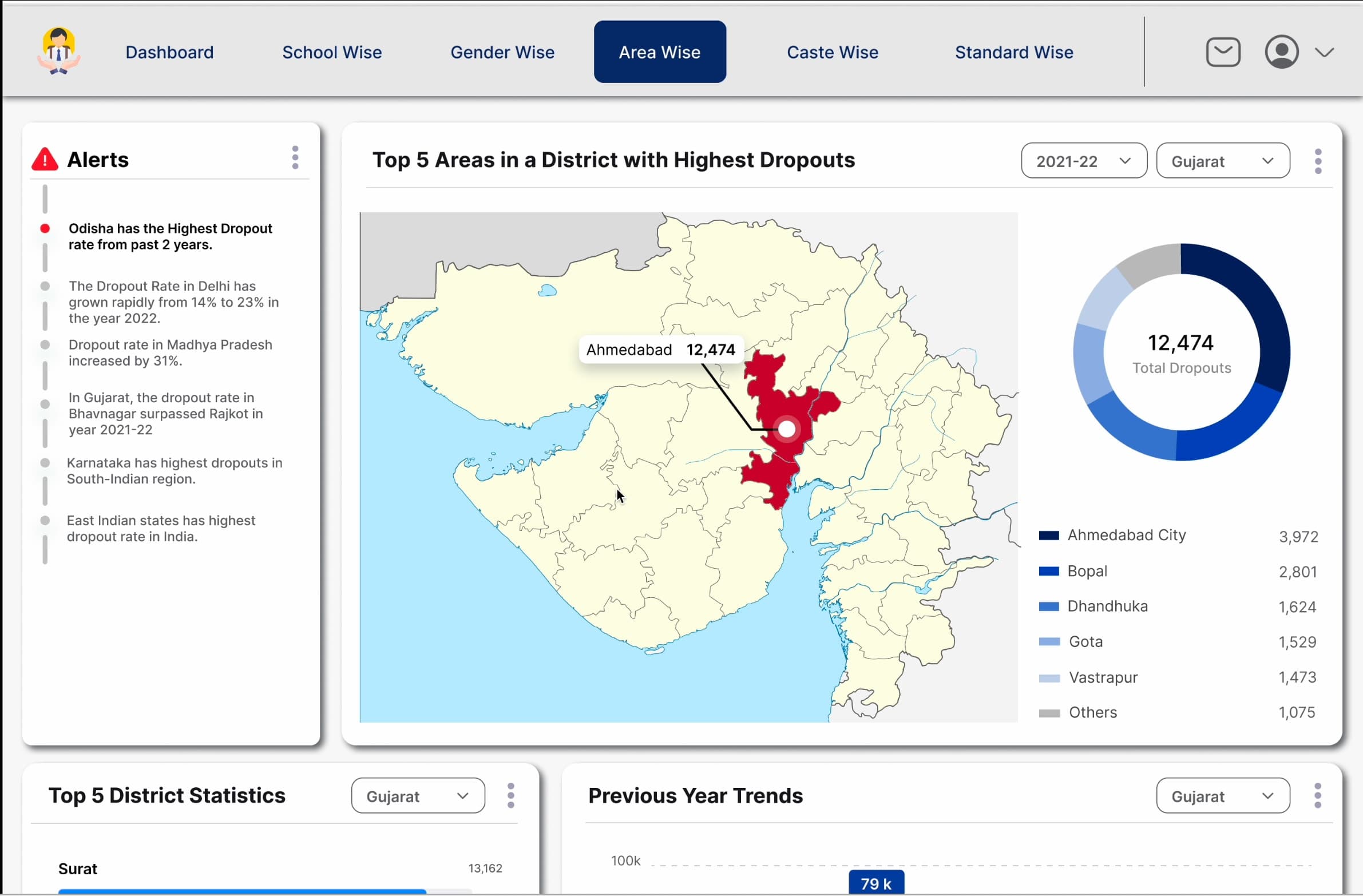The width and height of the screenshot is (1363, 896).
Task: Click the user profile avatar icon
Action: (1281, 52)
